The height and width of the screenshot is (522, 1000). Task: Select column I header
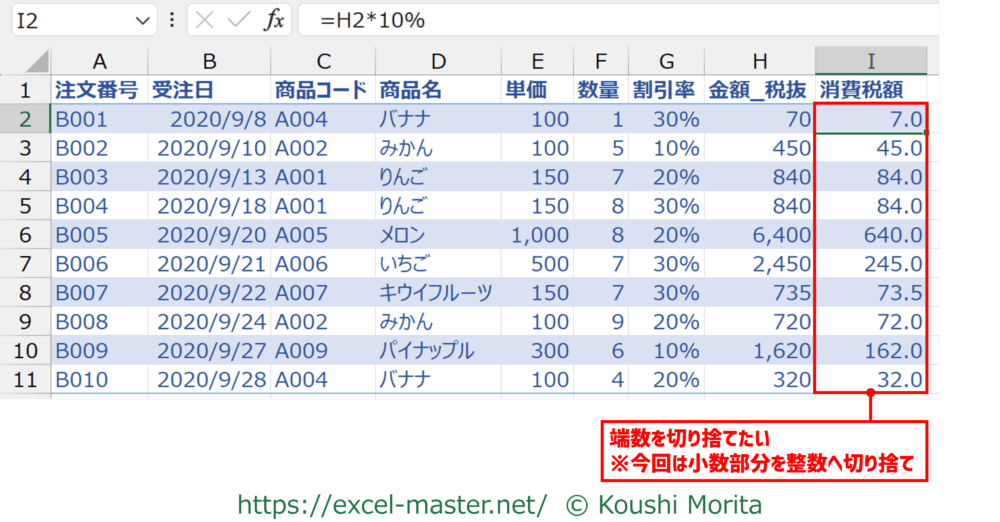pos(870,60)
